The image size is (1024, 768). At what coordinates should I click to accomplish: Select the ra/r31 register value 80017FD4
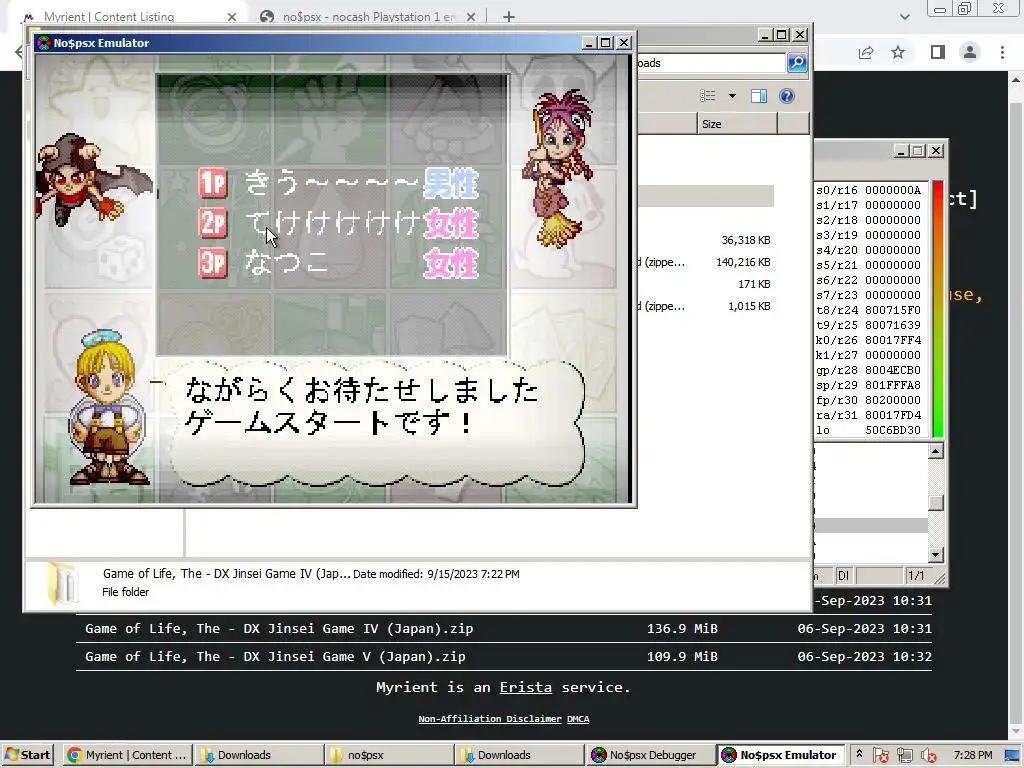893,415
